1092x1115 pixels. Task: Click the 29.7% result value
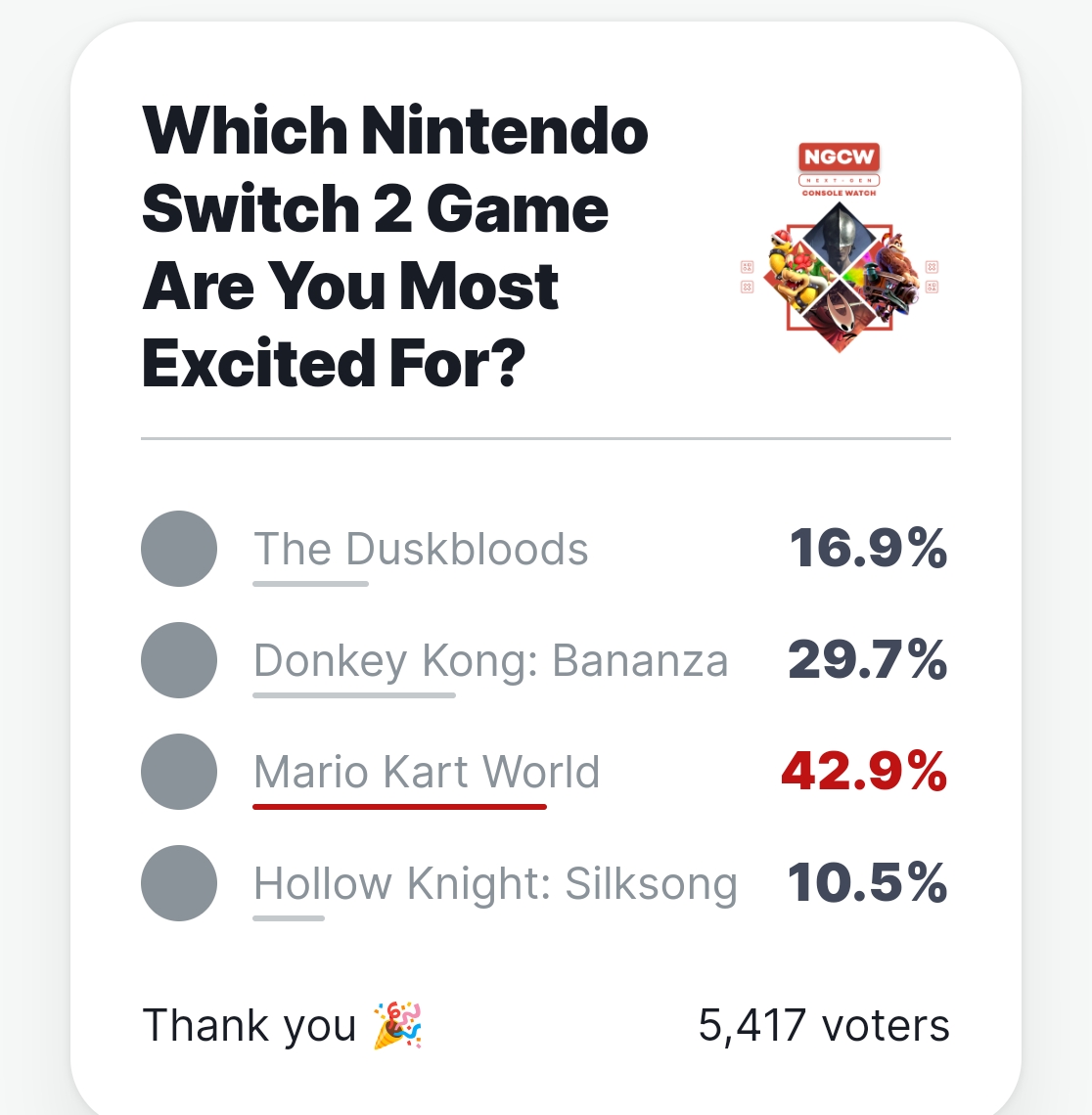click(x=867, y=660)
